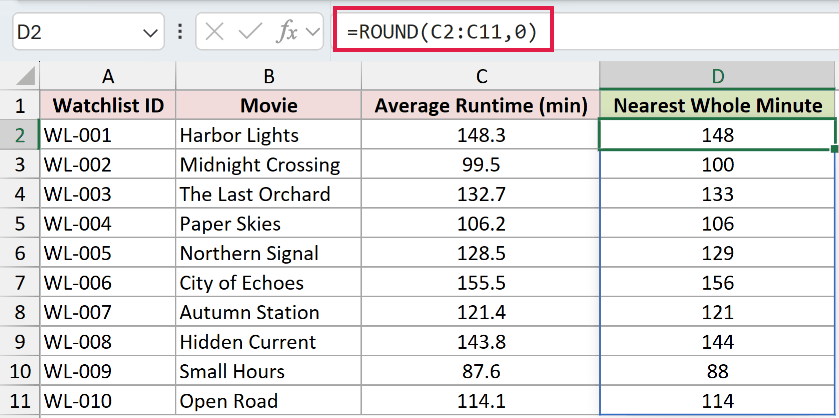The height and width of the screenshot is (418, 839).
Task: Select rounded result cell showing 88
Action: (718, 371)
